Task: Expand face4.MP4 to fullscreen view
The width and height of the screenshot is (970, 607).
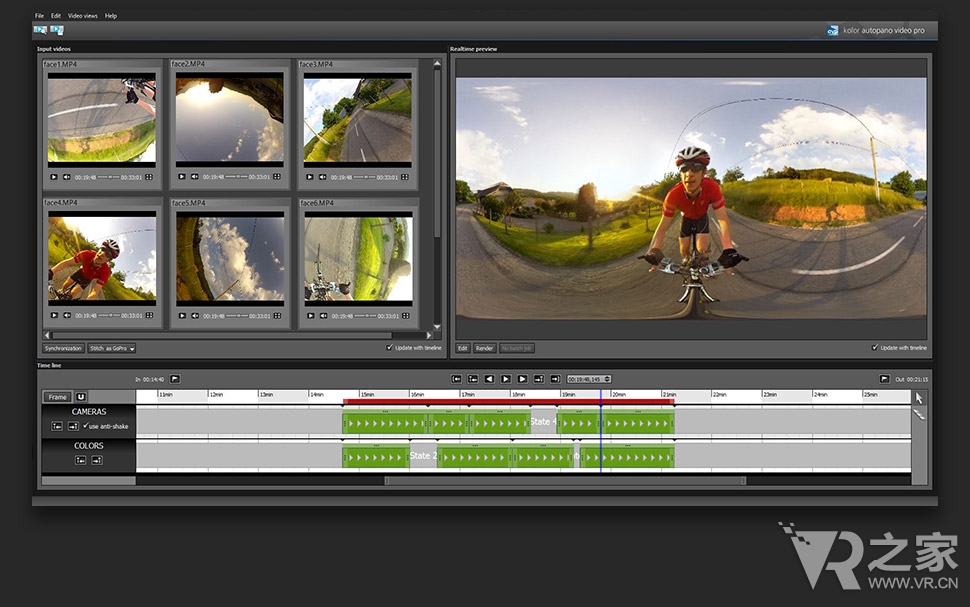Action: pyautogui.click(x=149, y=315)
